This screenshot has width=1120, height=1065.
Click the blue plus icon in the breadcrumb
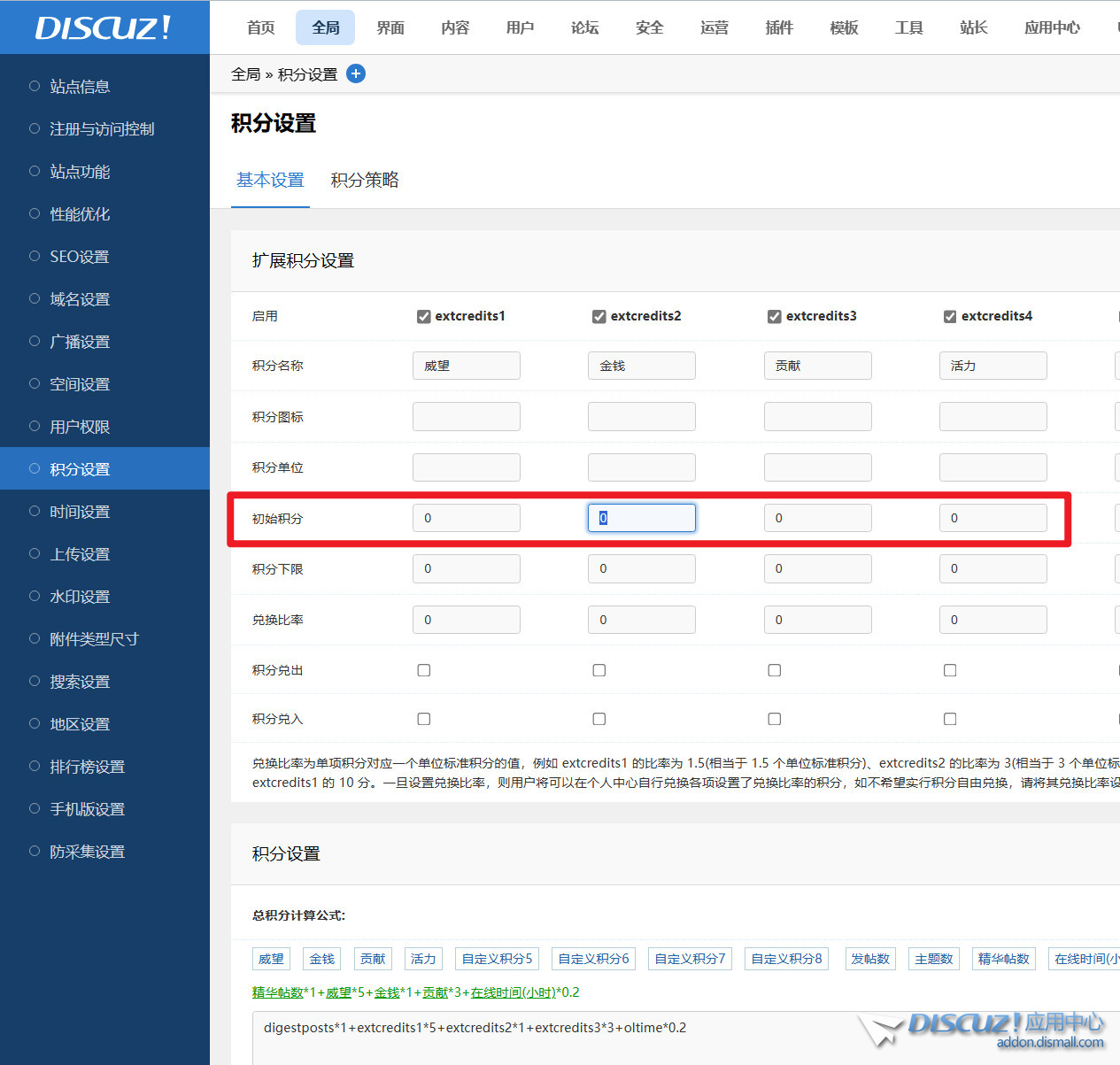[356, 73]
